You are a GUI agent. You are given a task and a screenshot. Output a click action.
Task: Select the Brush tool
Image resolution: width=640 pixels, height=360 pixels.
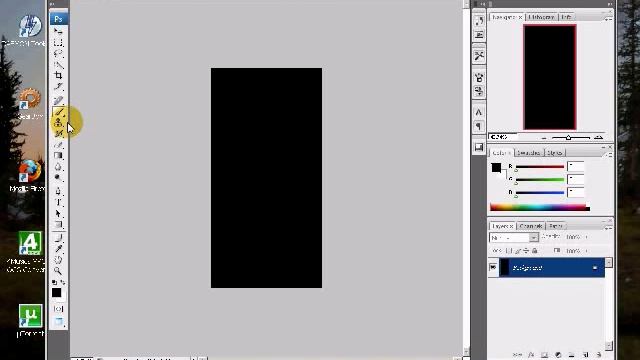[58, 111]
